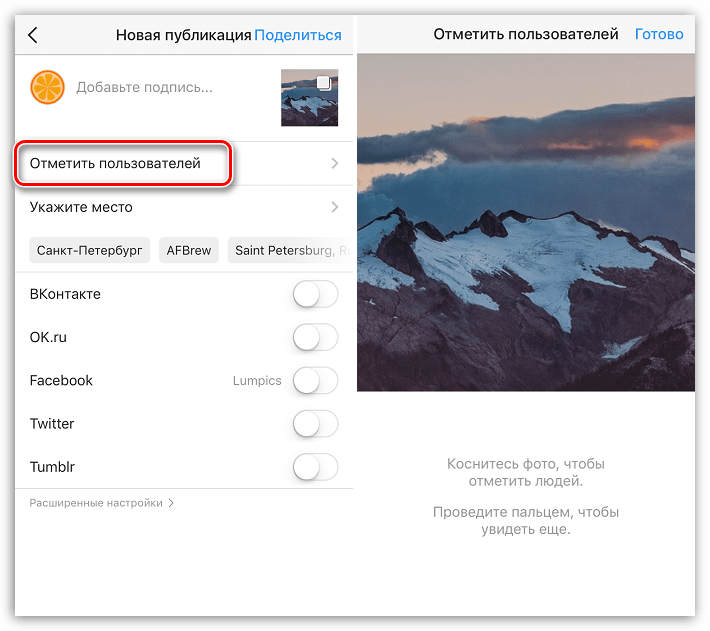Select the Санкт-Петербург location chip
The image size is (710, 631).
[90, 250]
